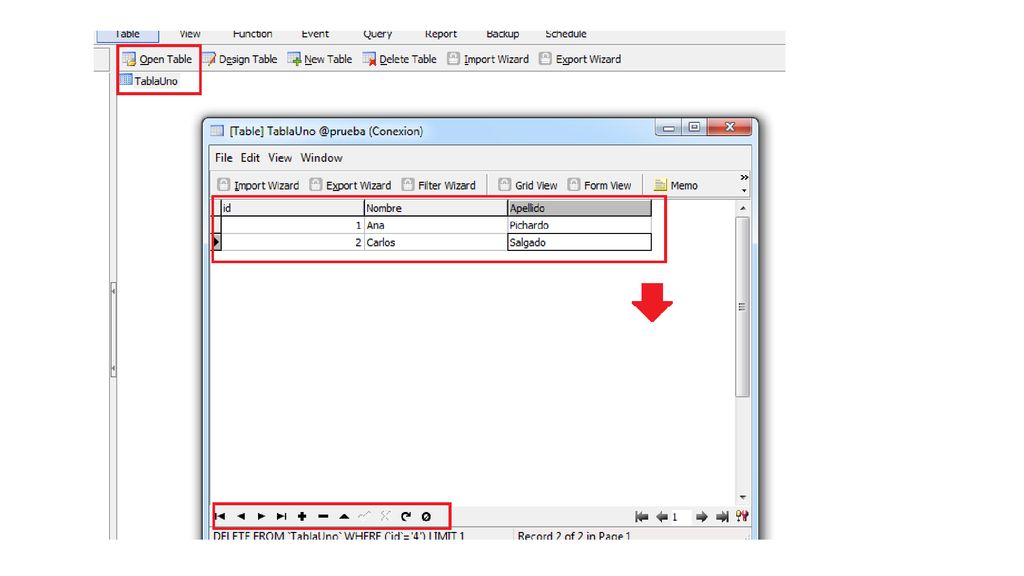The image size is (1024, 576).
Task: Switch to the Function tab
Action: point(253,35)
